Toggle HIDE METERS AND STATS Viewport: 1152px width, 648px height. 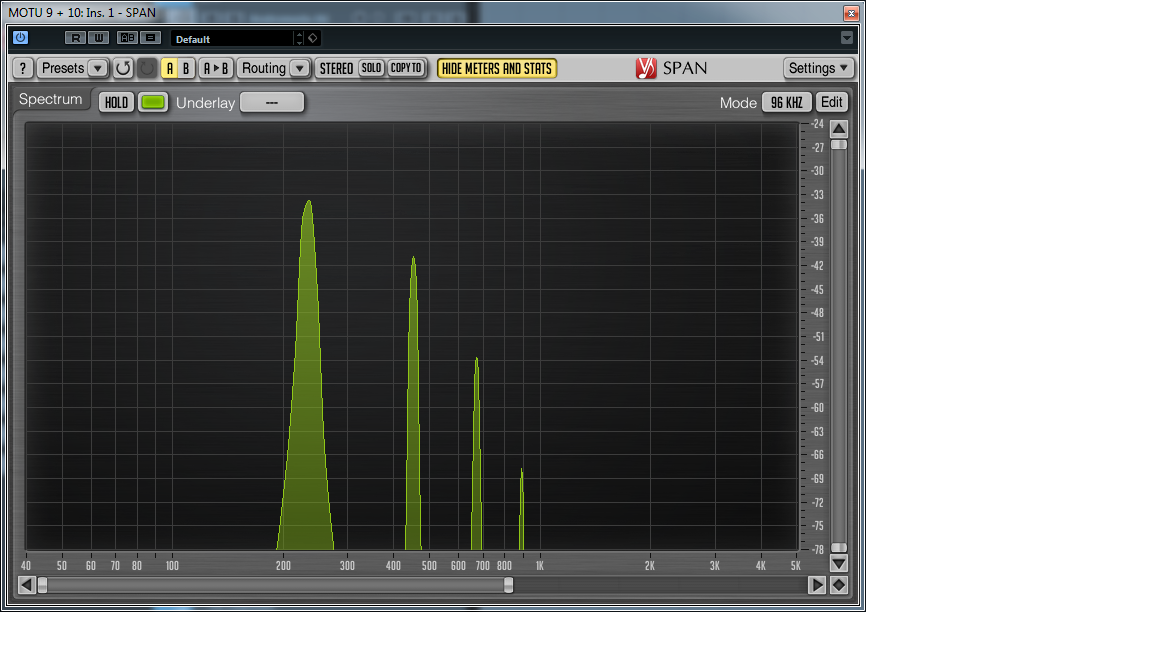[x=497, y=68]
